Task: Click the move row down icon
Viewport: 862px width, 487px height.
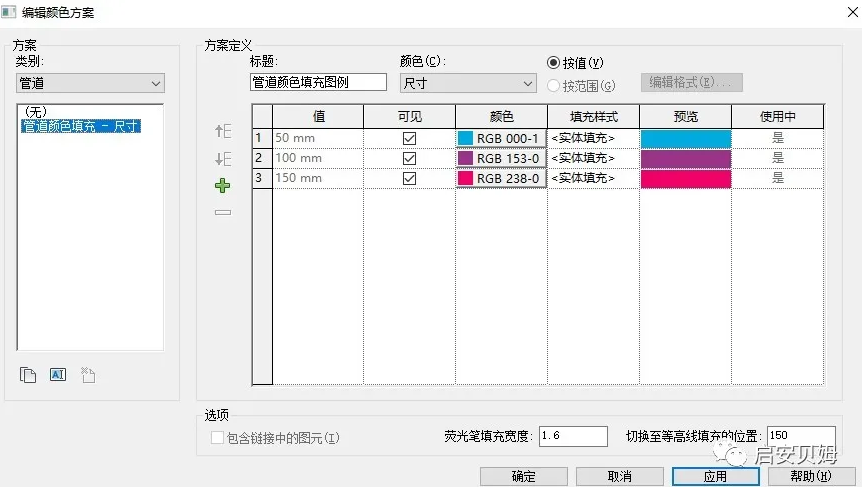Action: [223, 159]
